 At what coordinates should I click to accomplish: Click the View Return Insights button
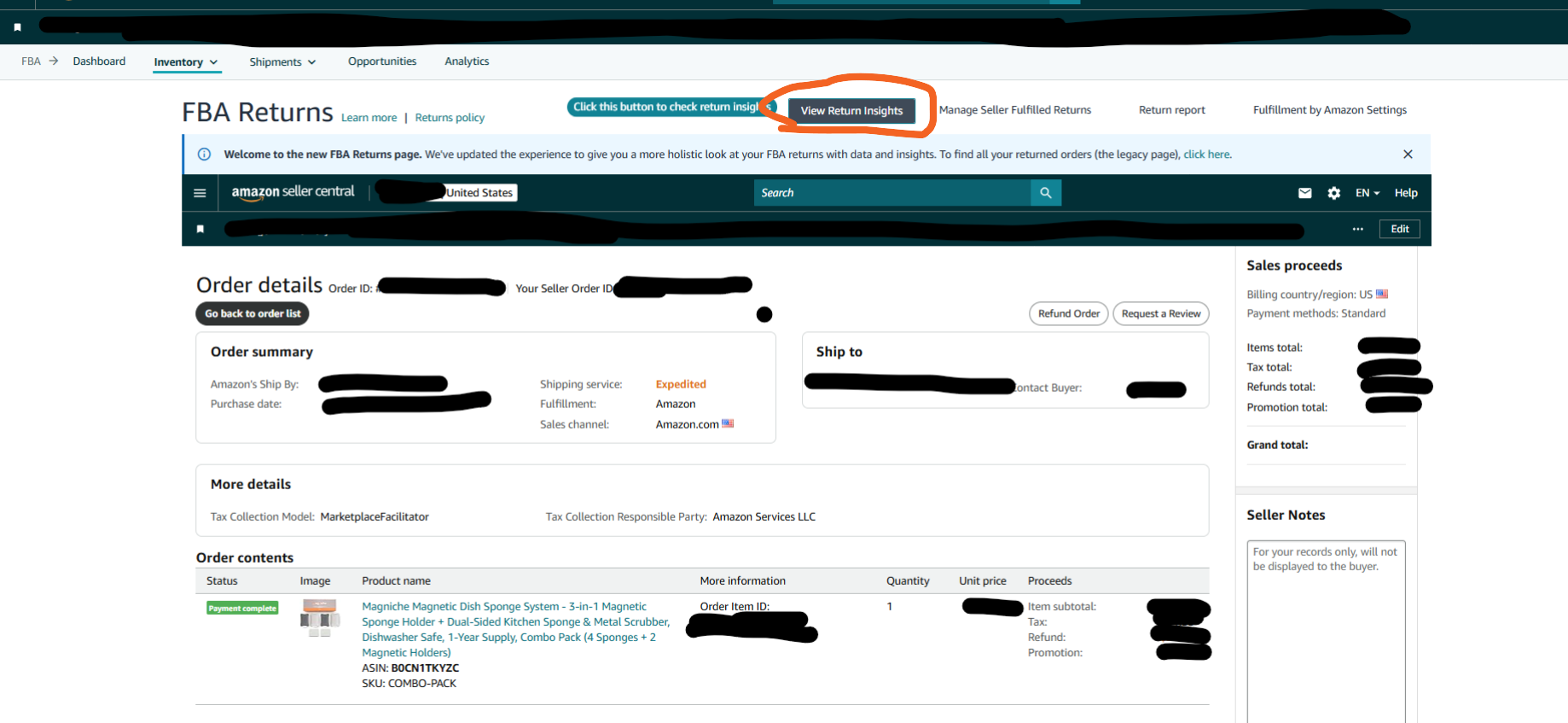pyautogui.click(x=851, y=111)
